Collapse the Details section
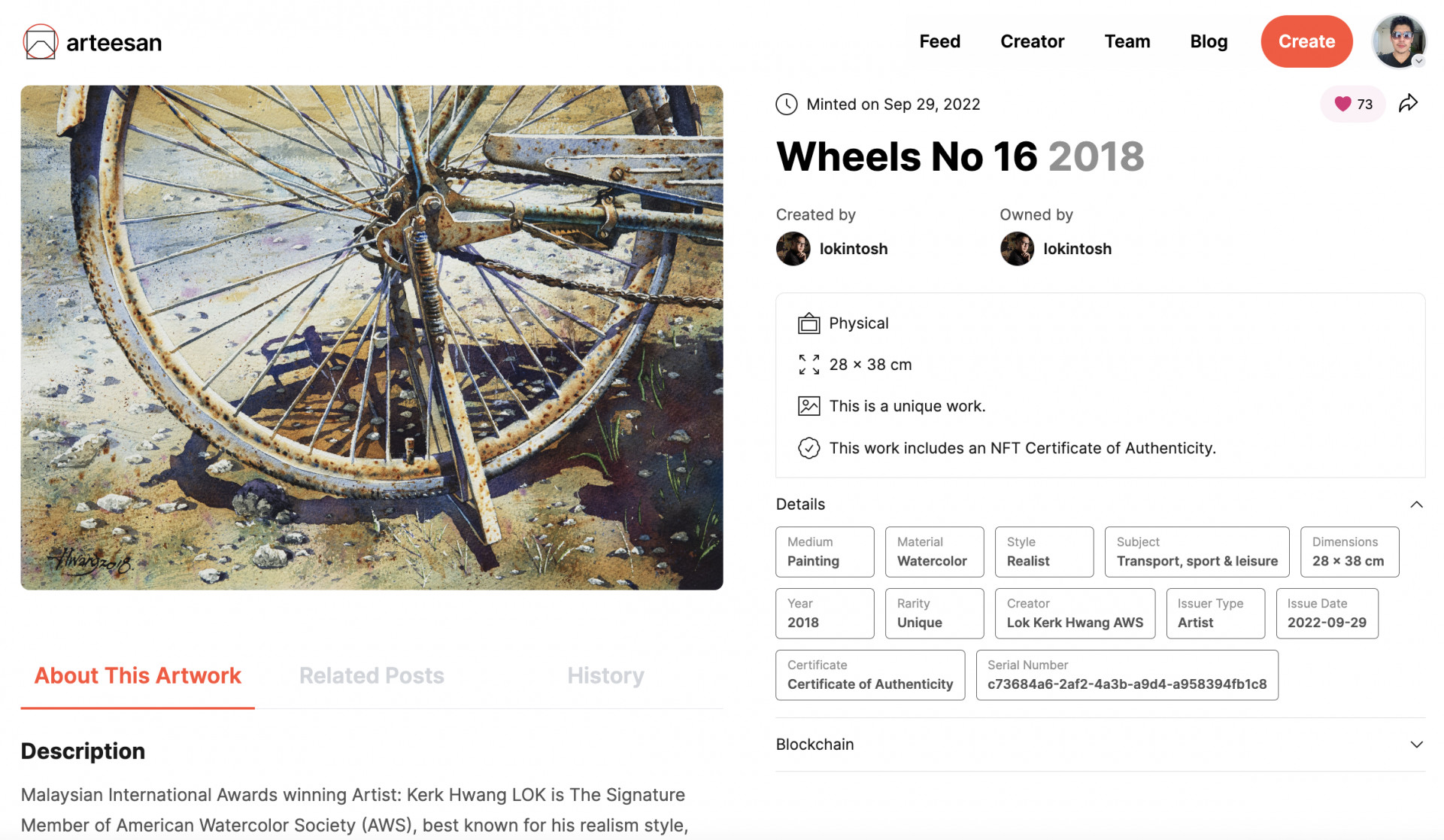This screenshot has height=840, width=1444. tap(1416, 505)
